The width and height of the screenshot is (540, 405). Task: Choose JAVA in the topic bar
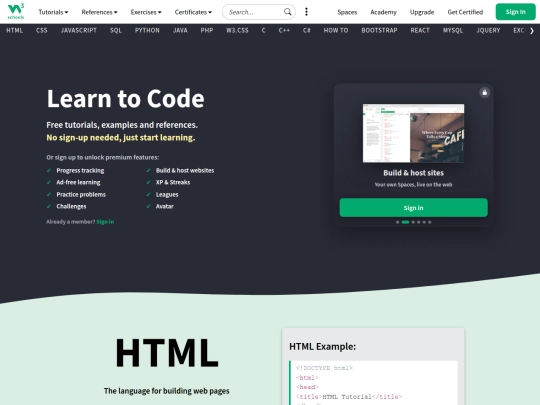[180, 30]
